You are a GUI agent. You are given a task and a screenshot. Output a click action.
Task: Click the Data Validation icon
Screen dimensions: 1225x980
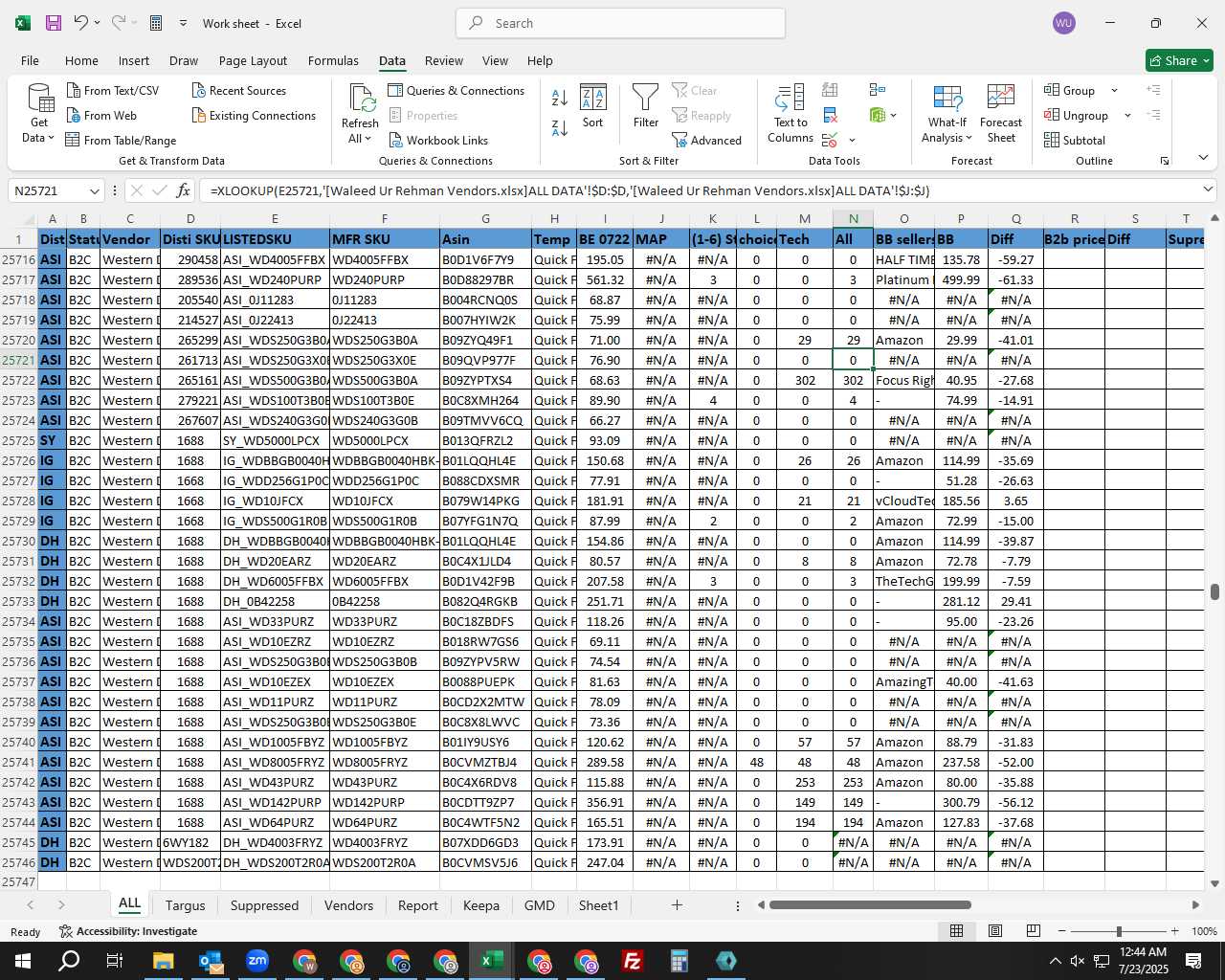click(x=829, y=140)
